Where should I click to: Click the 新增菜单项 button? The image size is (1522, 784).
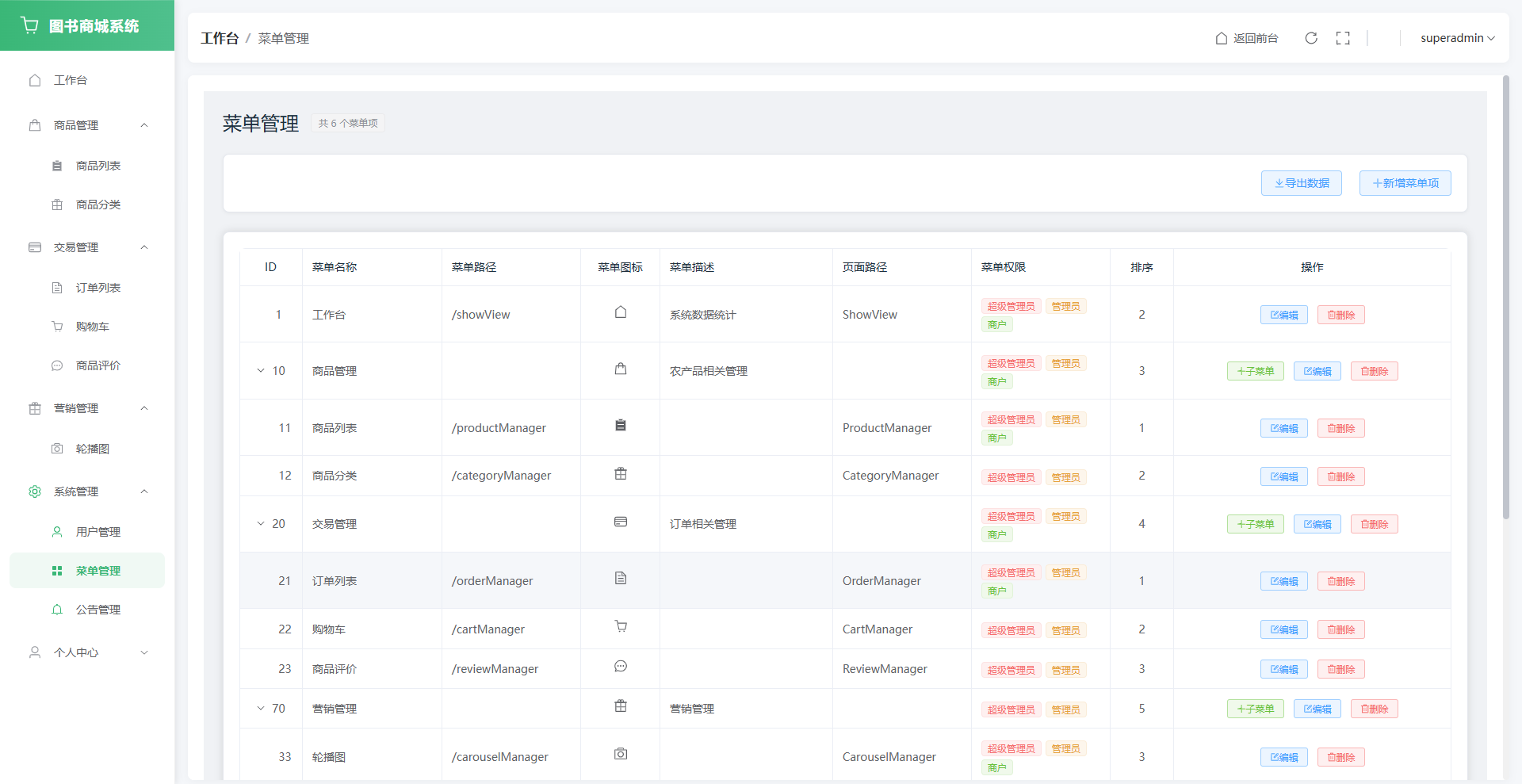click(1405, 183)
